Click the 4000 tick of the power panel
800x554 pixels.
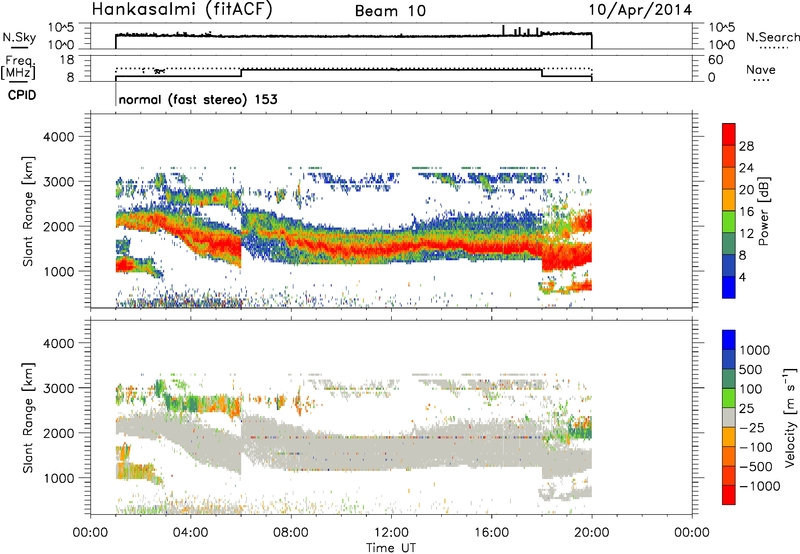click(x=59, y=137)
